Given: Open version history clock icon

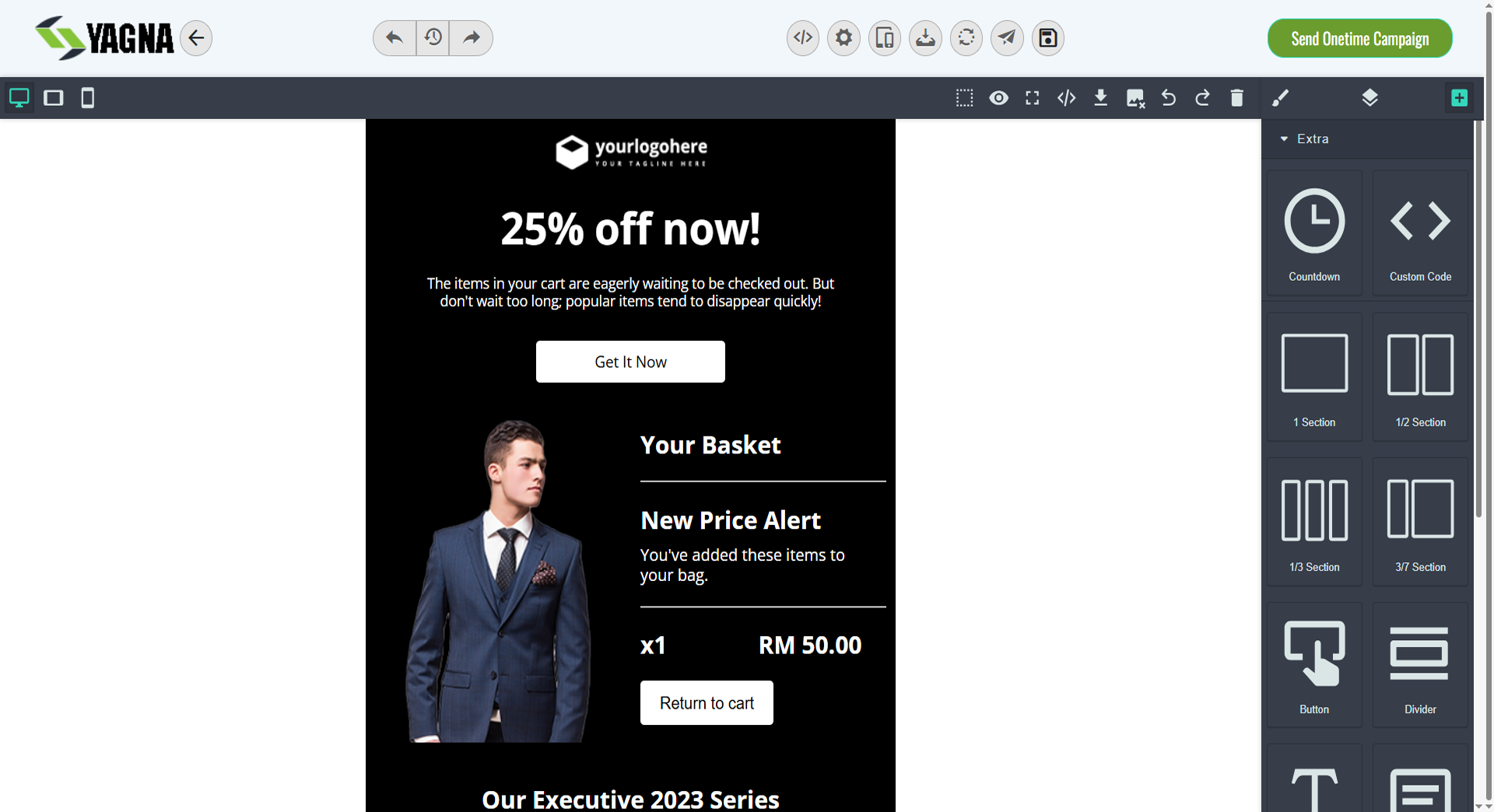Looking at the screenshot, I should coord(433,37).
